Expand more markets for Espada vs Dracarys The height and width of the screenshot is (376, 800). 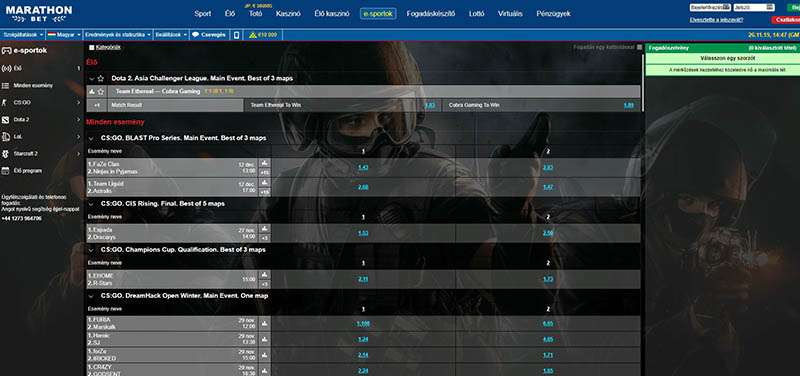coord(264,238)
